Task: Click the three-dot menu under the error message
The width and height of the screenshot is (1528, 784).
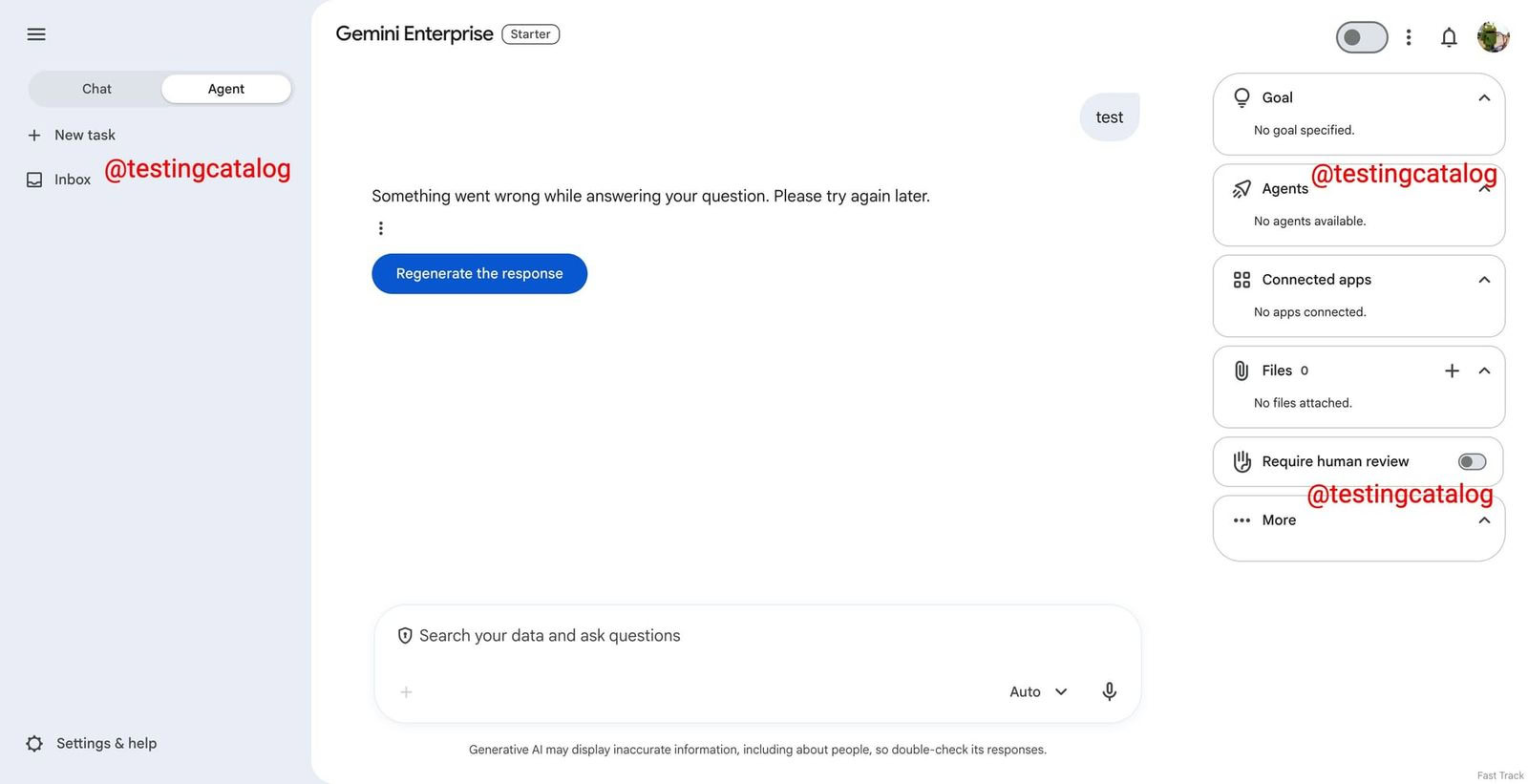Action: pyautogui.click(x=381, y=227)
